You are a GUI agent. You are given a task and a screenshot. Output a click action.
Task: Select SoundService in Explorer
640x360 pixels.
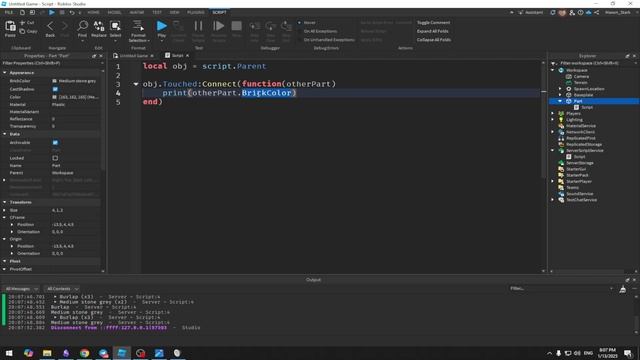pos(580,193)
